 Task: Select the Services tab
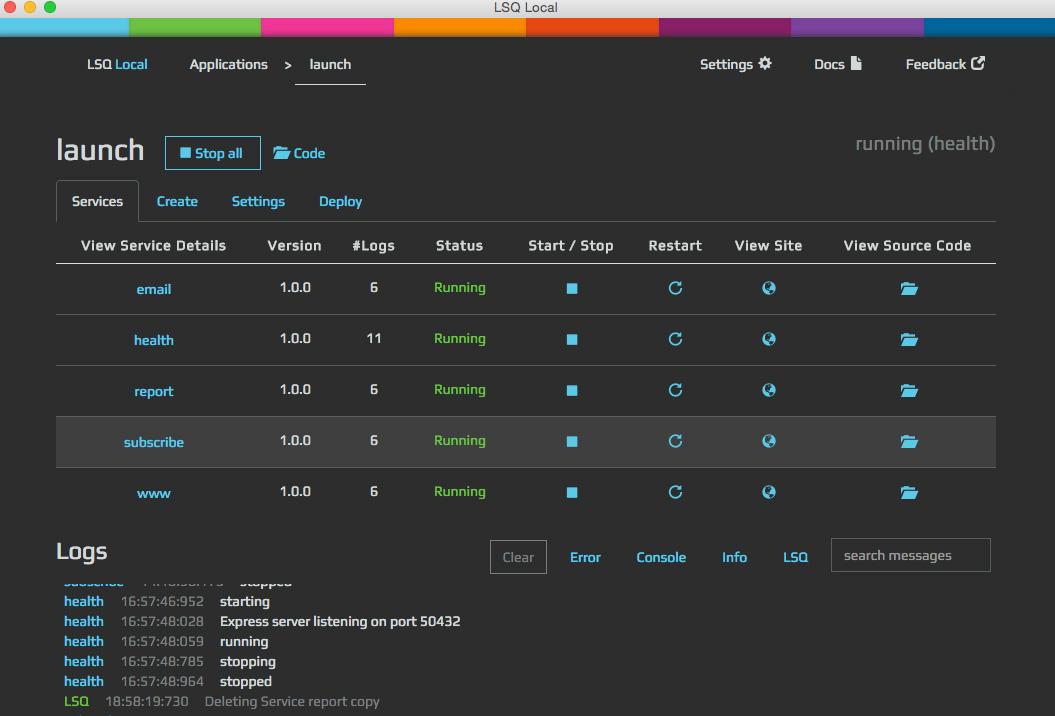point(98,201)
